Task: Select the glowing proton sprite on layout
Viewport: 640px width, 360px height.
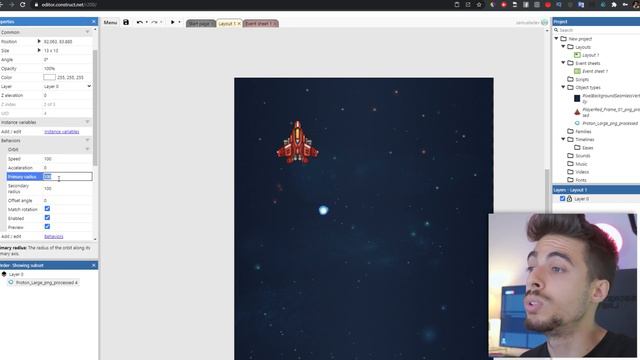Action: click(x=323, y=210)
